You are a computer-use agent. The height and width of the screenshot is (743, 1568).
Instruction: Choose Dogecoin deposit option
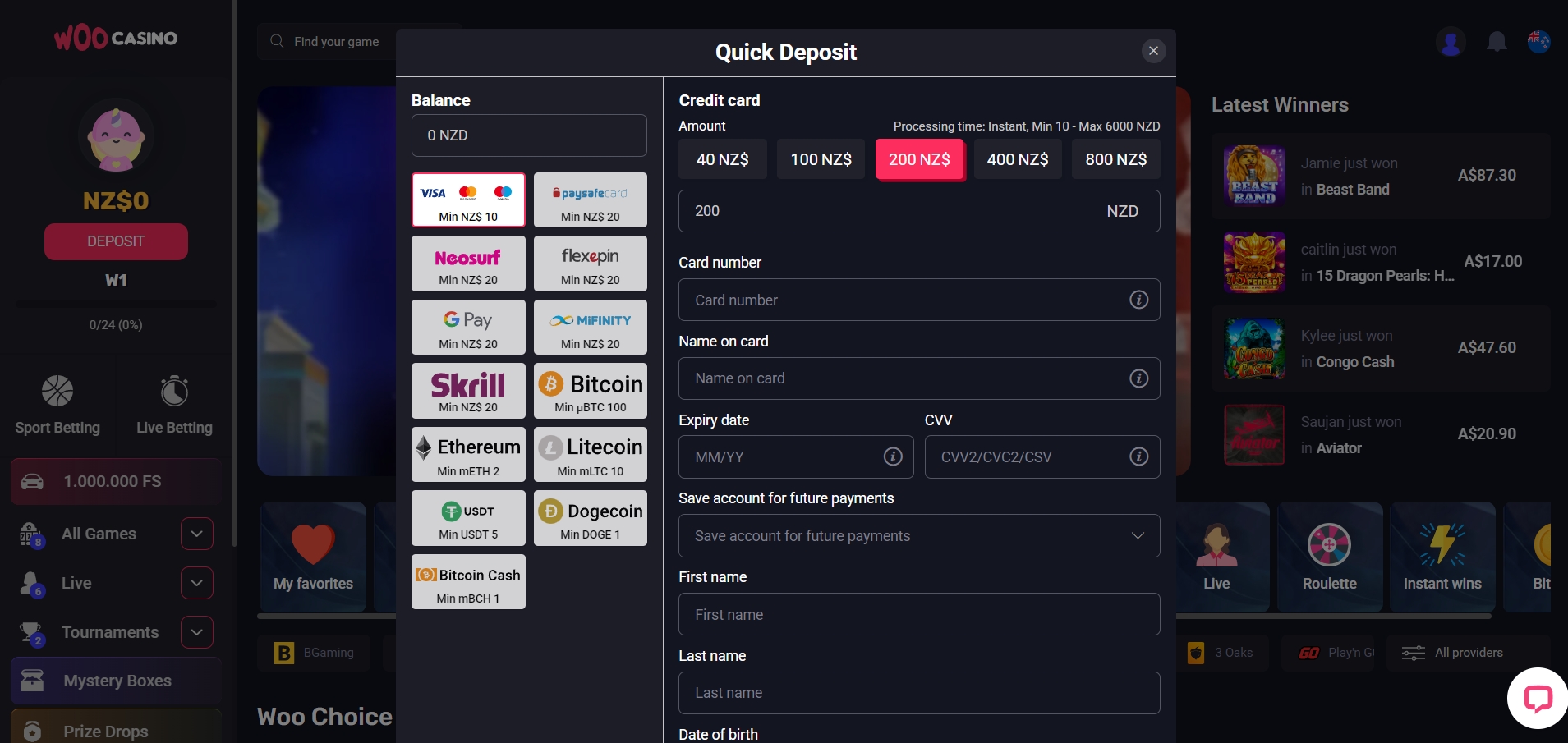tap(591, 518)
